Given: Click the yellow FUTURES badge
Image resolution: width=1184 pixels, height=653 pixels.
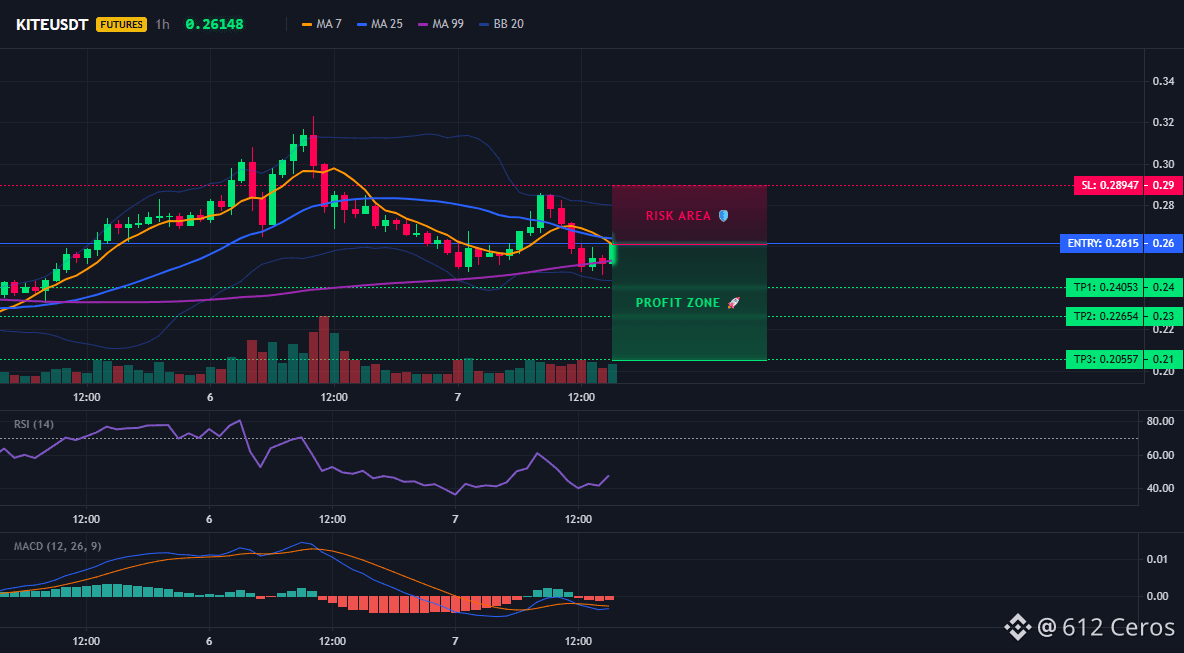Looking at the screenshot, I should click(x=121, y=24).
